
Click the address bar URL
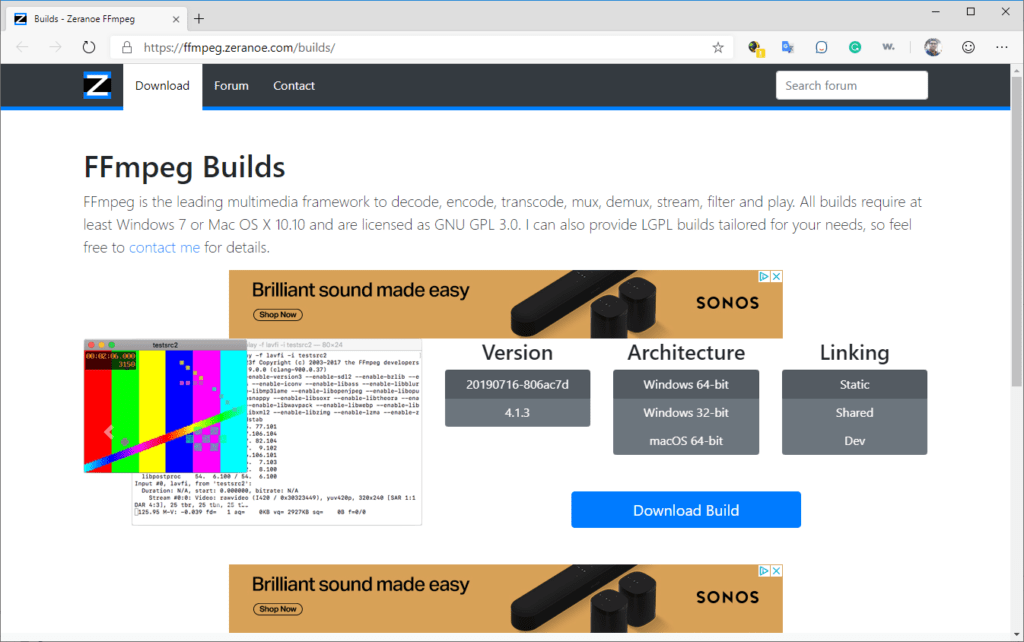pyautogui.click(x=239, y=47)
